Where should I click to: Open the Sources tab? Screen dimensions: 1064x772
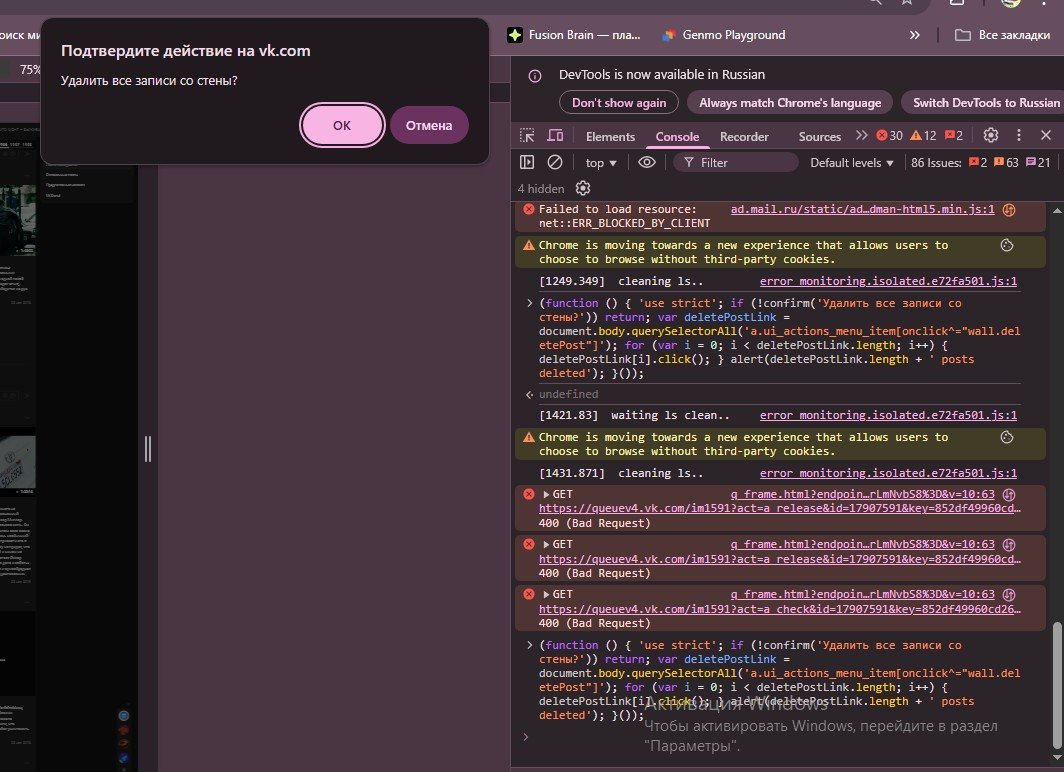820,136
